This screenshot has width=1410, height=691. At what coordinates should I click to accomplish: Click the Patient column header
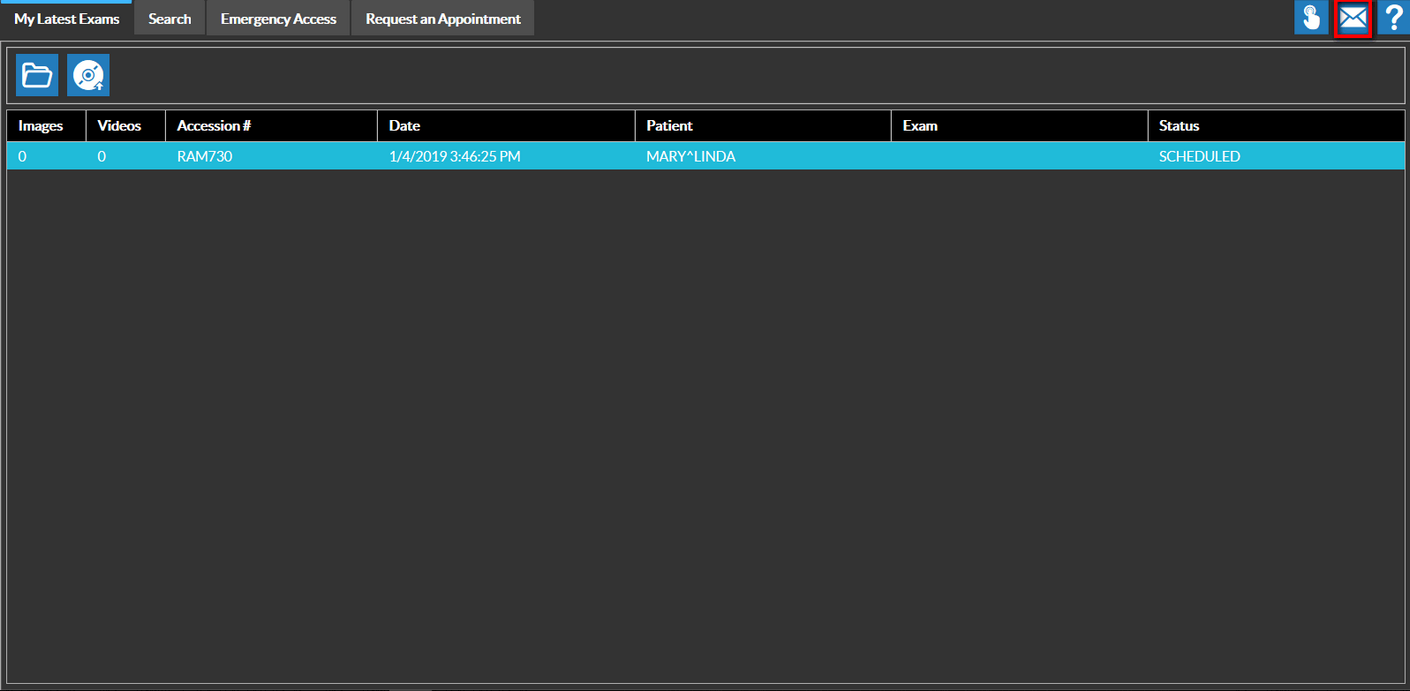tap(670, 126)
